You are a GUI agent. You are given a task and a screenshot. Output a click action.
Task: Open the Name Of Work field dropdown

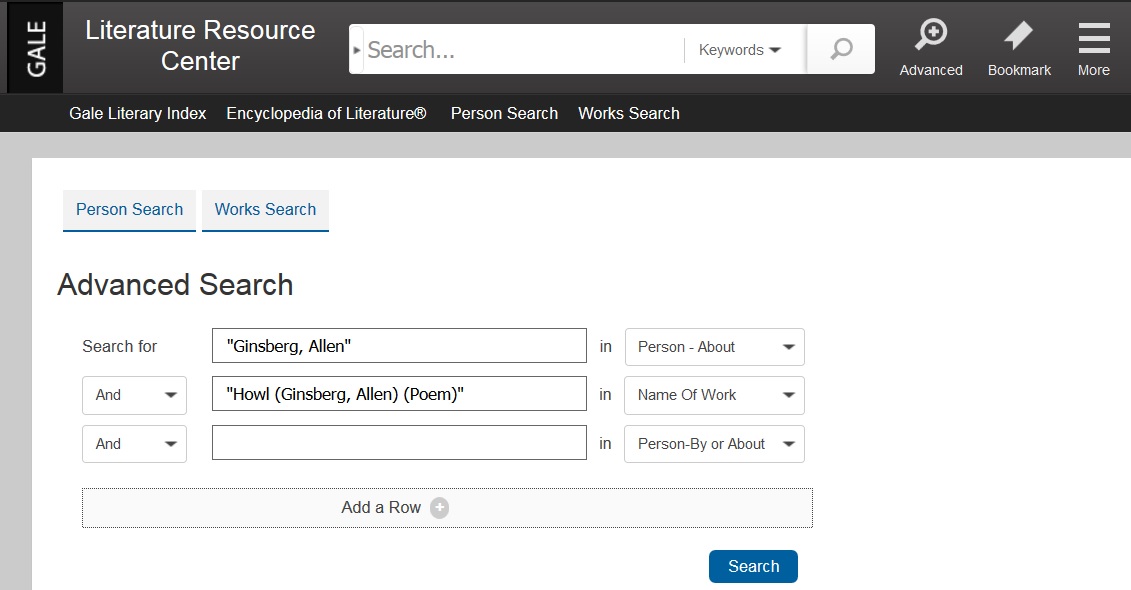(x=714, y=395)
